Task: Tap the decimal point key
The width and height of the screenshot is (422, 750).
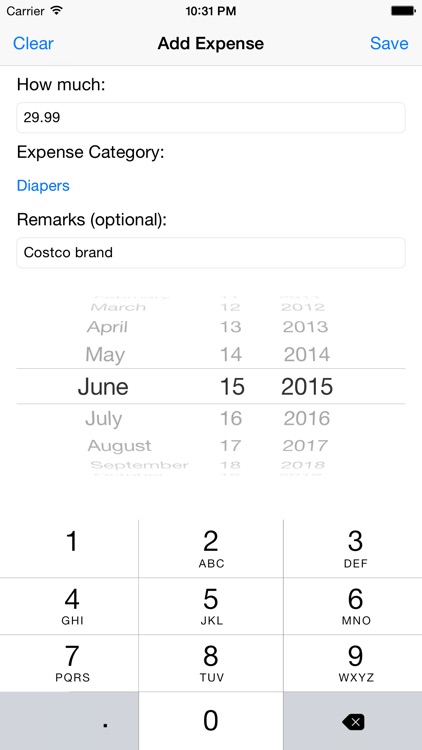Action: (x=69, y=721)
